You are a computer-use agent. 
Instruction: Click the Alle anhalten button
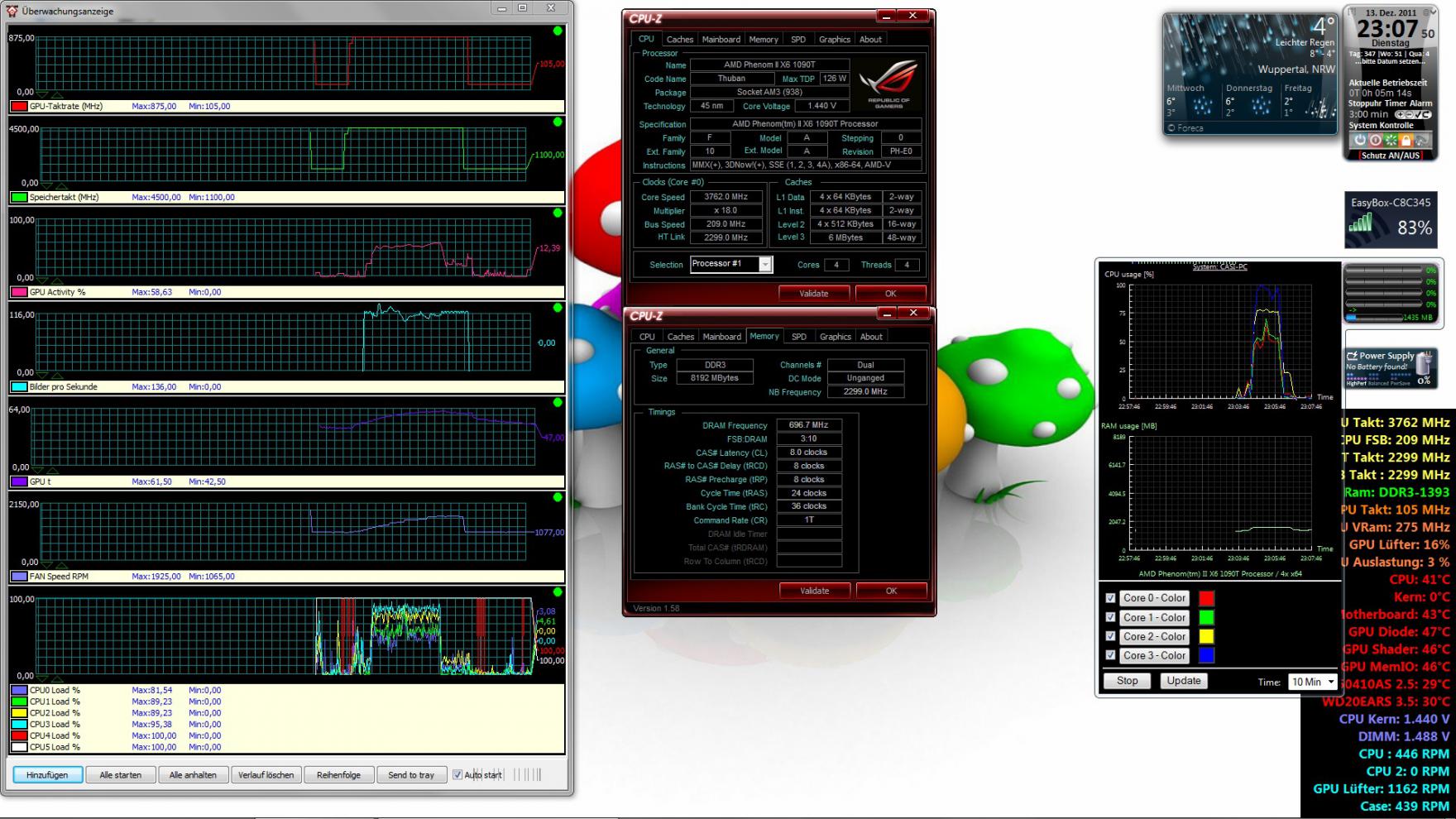[193, 775]
